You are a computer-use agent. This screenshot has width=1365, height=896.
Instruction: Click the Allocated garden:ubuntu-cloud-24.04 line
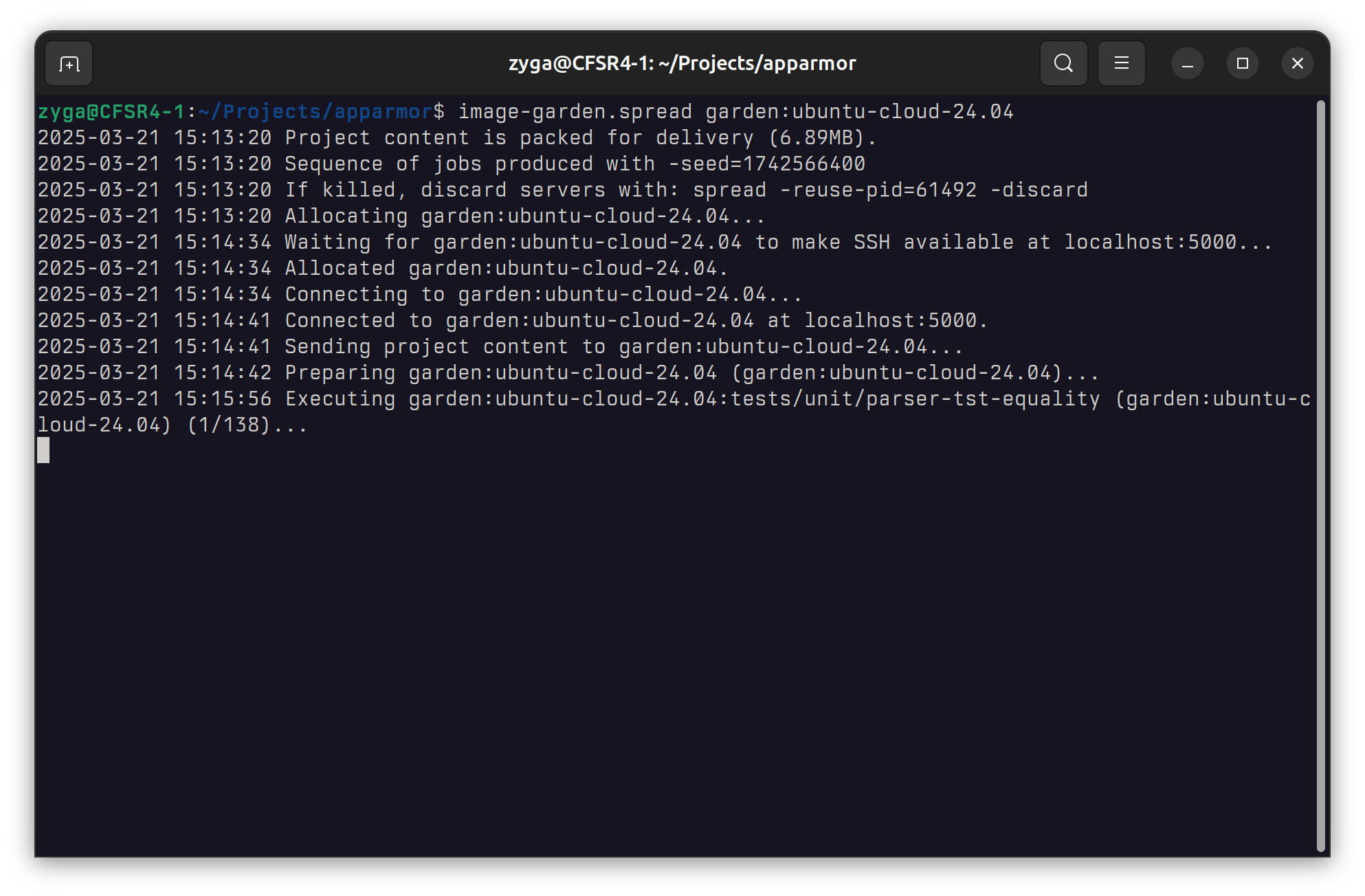click(505, 268)
